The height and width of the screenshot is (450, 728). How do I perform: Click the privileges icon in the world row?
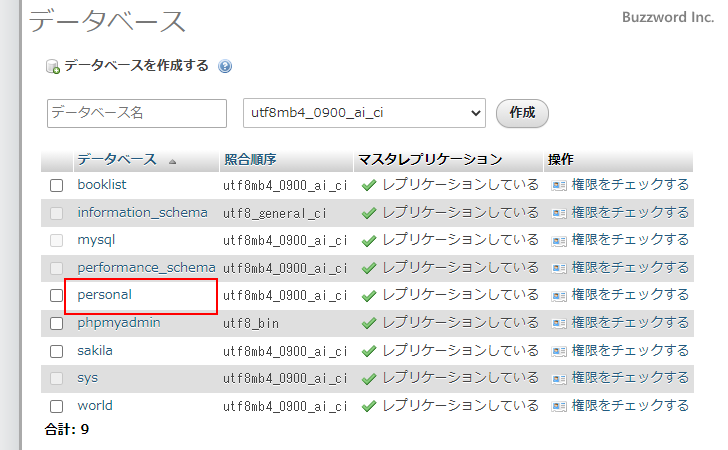point(559,407)
